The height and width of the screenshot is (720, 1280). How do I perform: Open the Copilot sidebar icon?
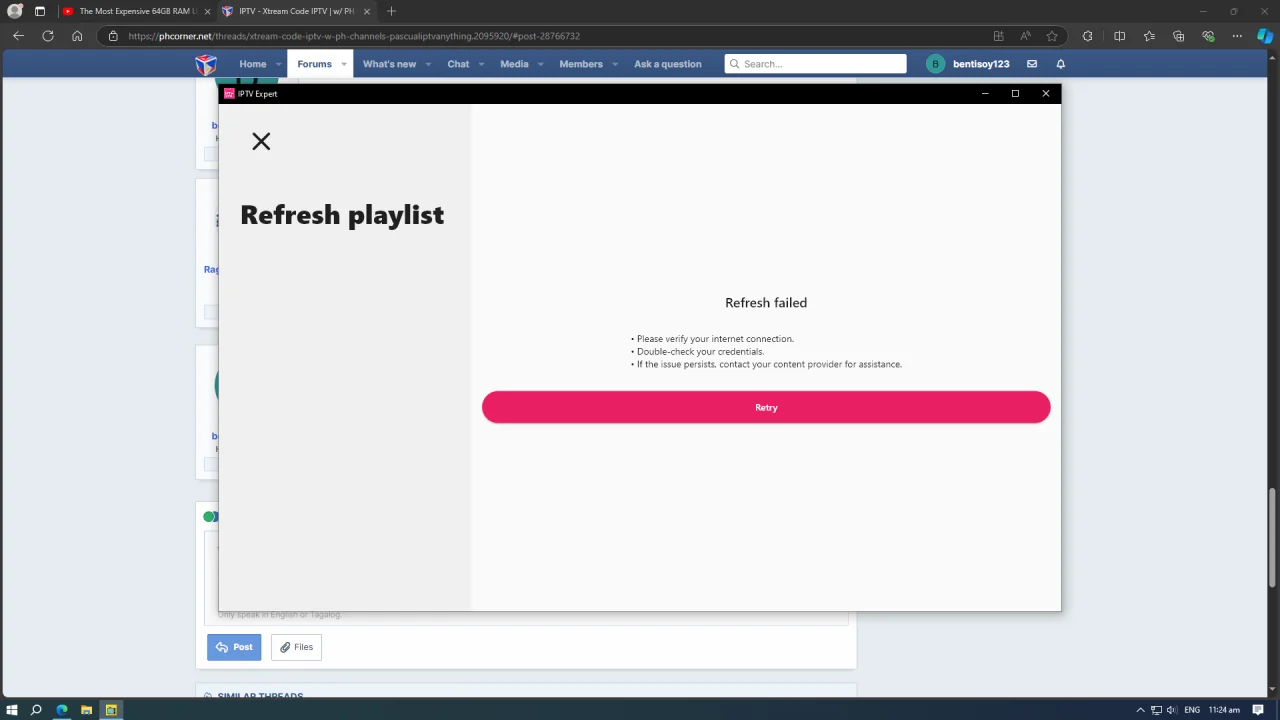[x=1265, y=36]
